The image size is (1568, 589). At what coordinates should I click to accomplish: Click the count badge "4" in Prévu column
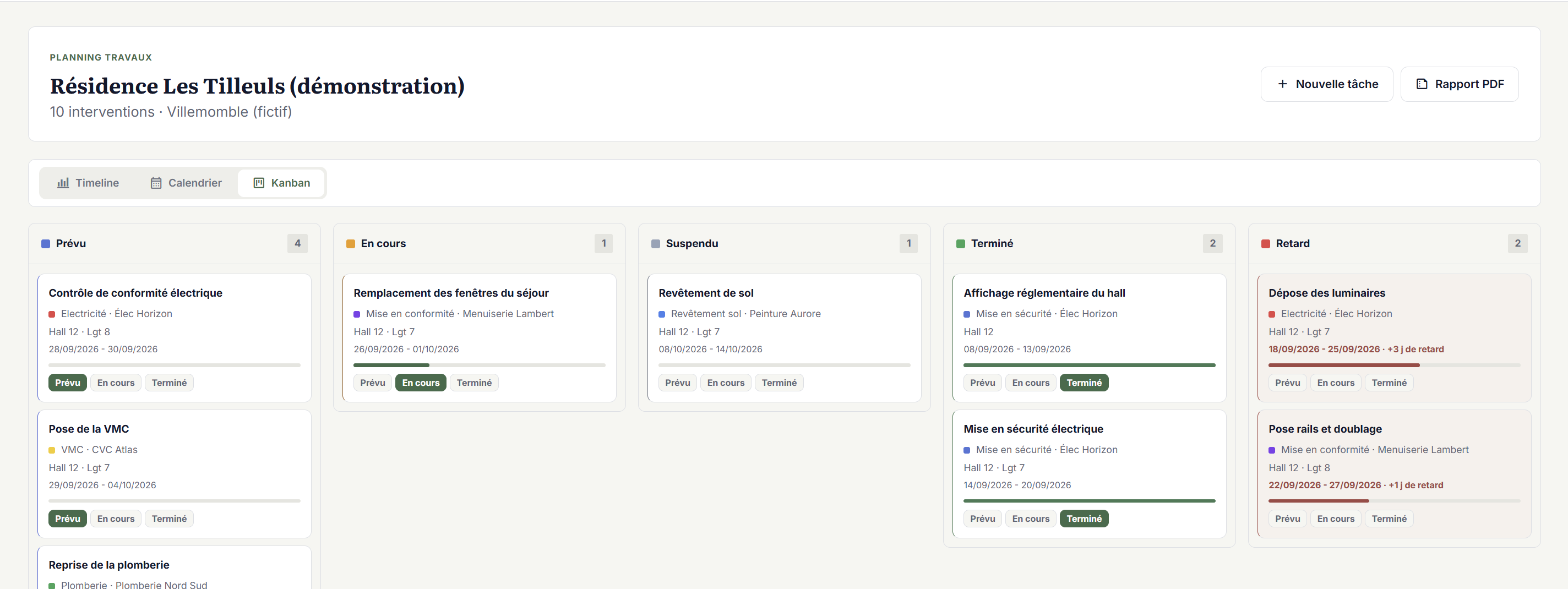pos(298,243)
